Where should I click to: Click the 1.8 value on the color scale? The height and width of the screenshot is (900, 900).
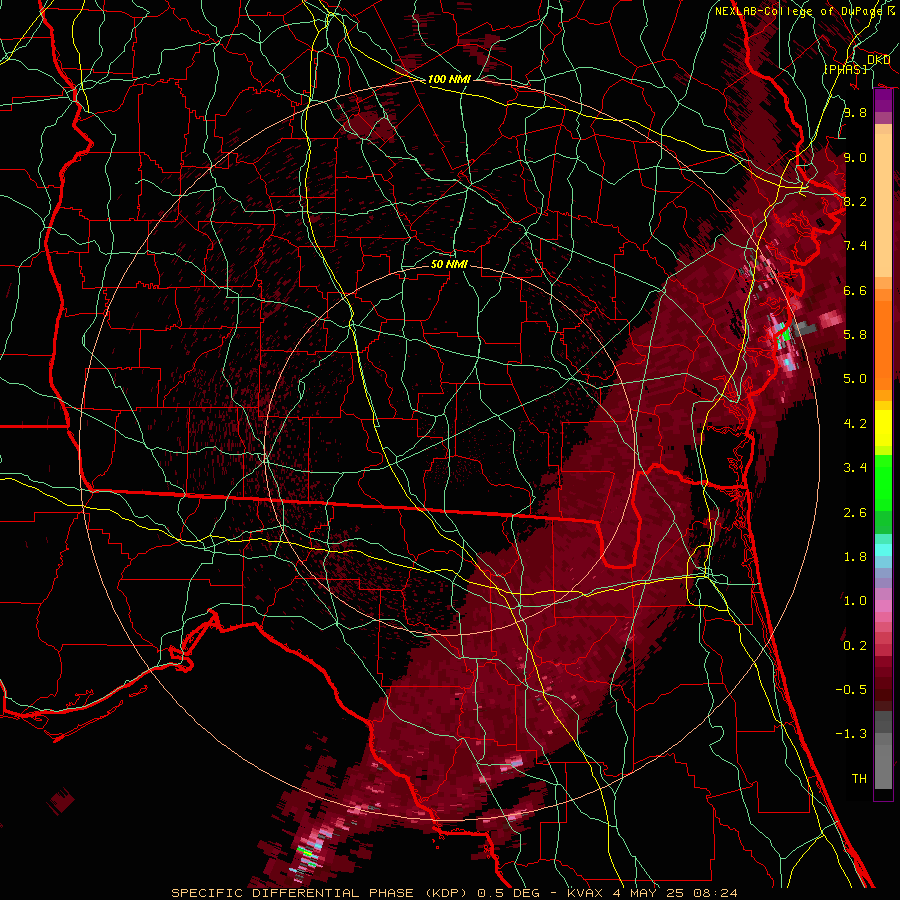pos(855,557)
